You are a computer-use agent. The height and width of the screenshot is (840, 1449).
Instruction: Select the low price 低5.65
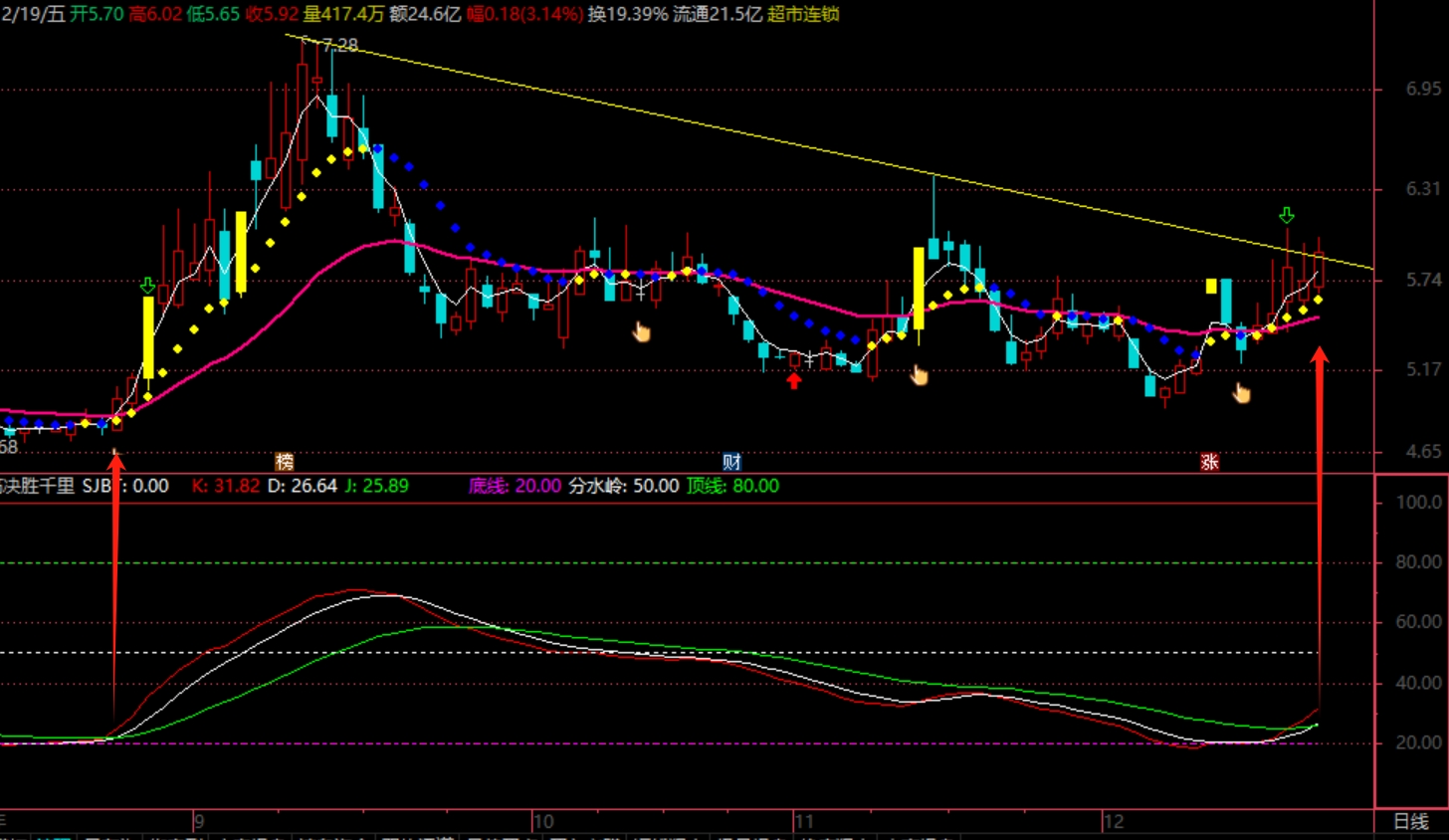[x=213, y=14]
